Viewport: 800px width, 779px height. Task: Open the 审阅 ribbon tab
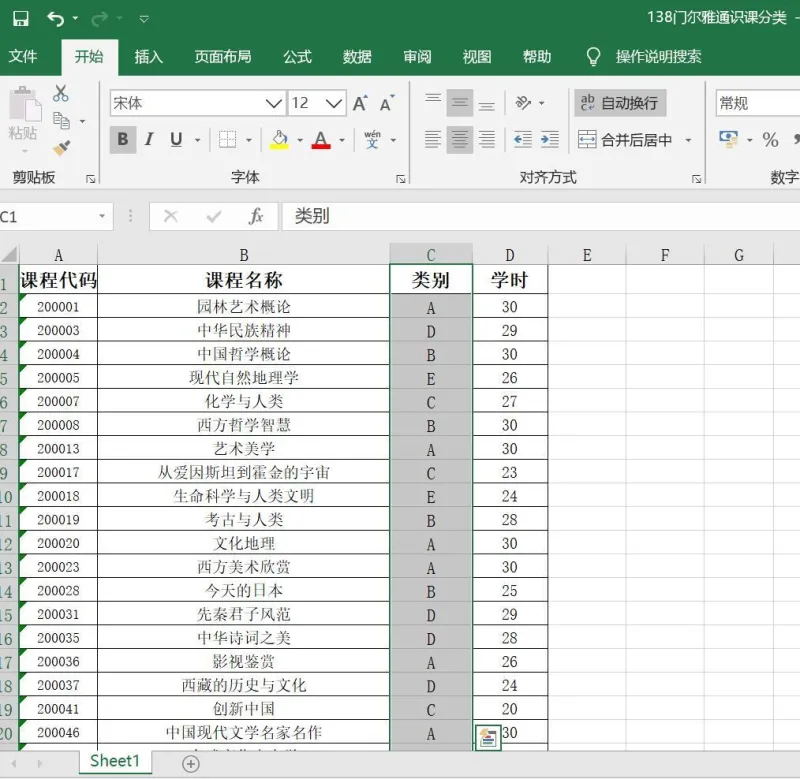pyautogui.click(x=417, y=56)
